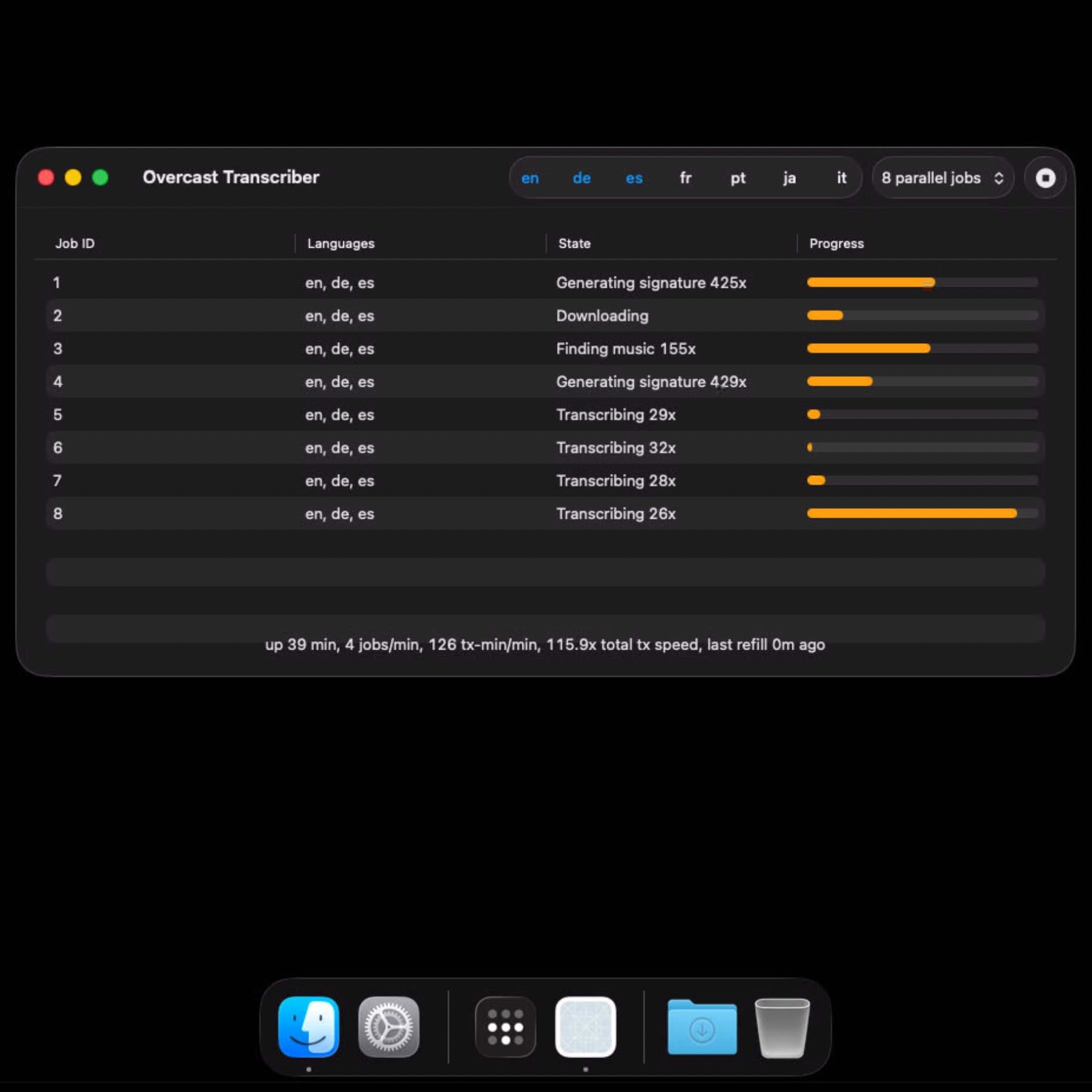Viewport: 1092px width, 1092px height.
Task: Enable the 'pt' language
Action: 737,178
